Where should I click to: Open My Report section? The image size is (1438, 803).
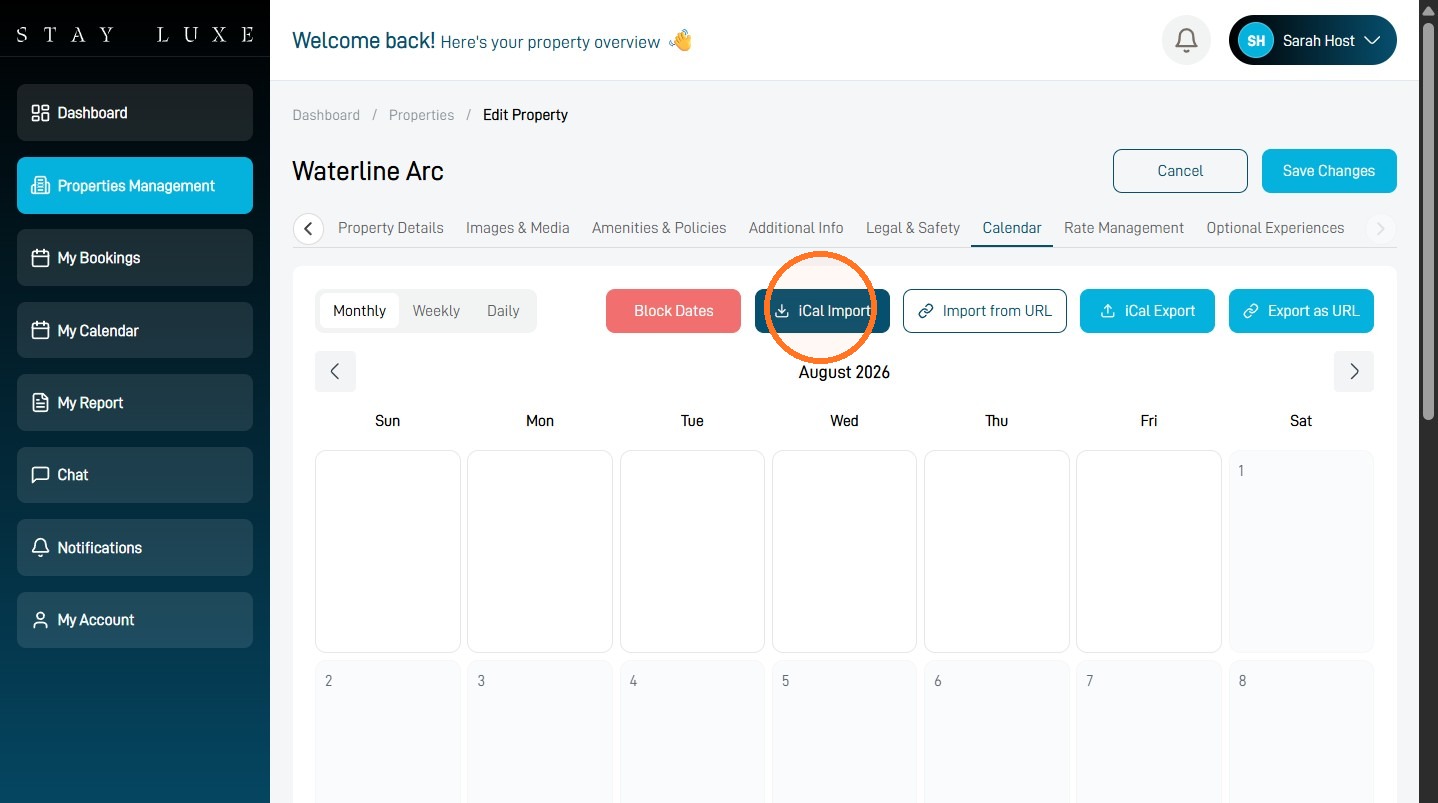pyautogui.click(x=135, y=403)
